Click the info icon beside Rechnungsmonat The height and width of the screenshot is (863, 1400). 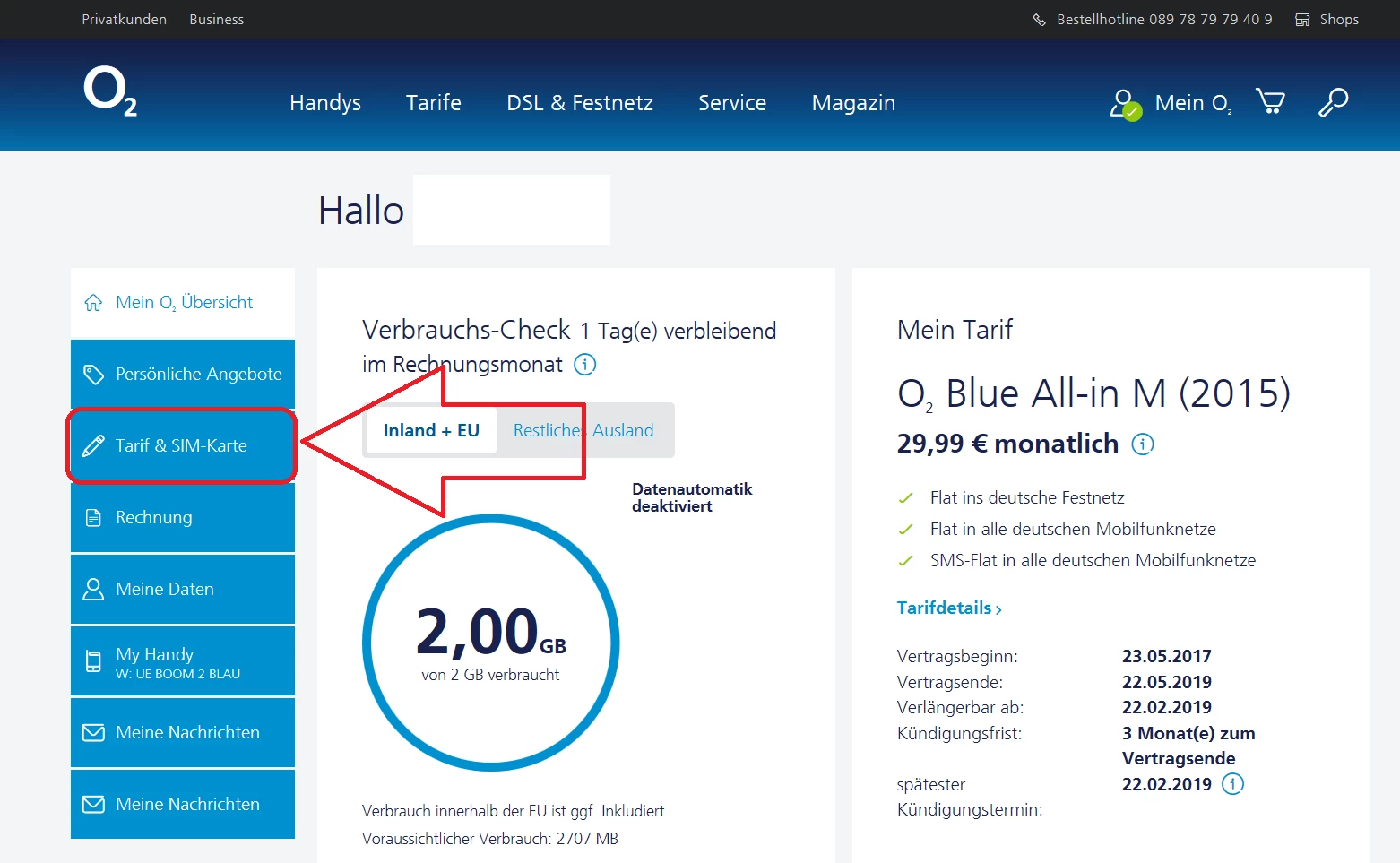585,365
